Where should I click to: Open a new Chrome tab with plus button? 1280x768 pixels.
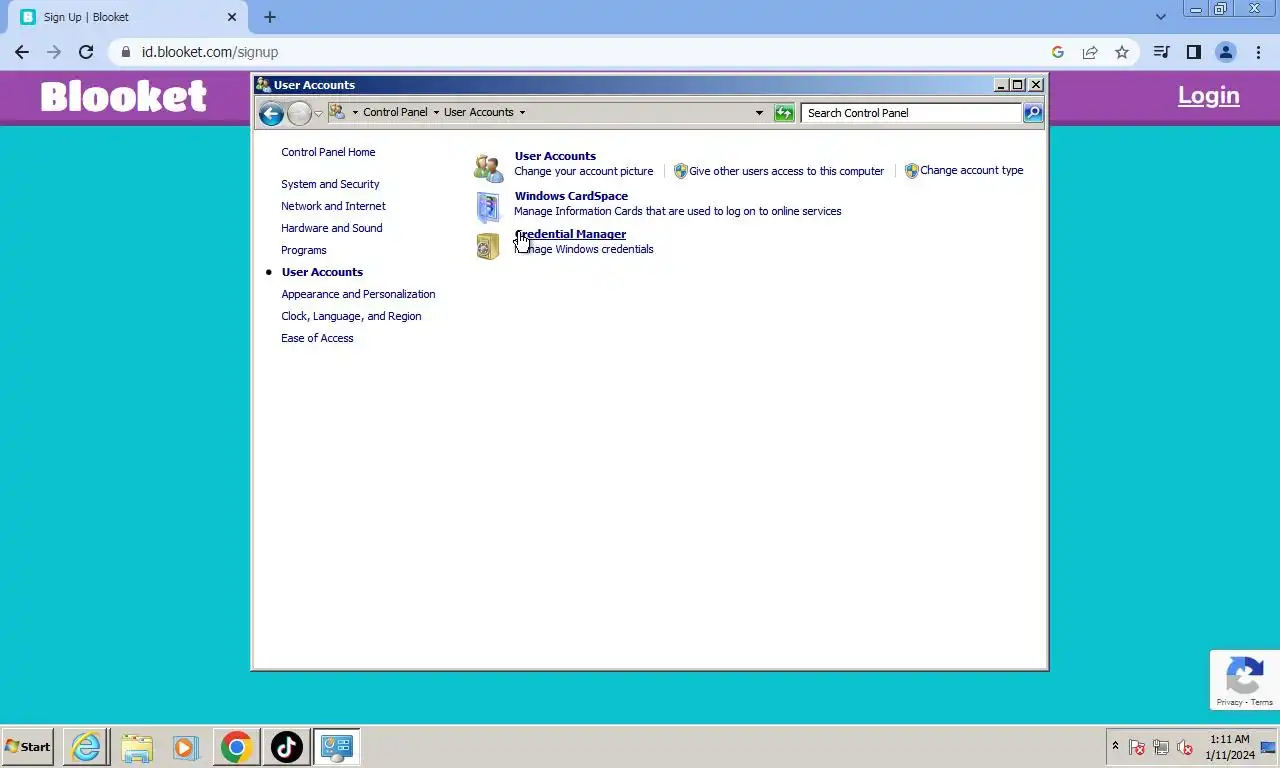pos(270,17)
